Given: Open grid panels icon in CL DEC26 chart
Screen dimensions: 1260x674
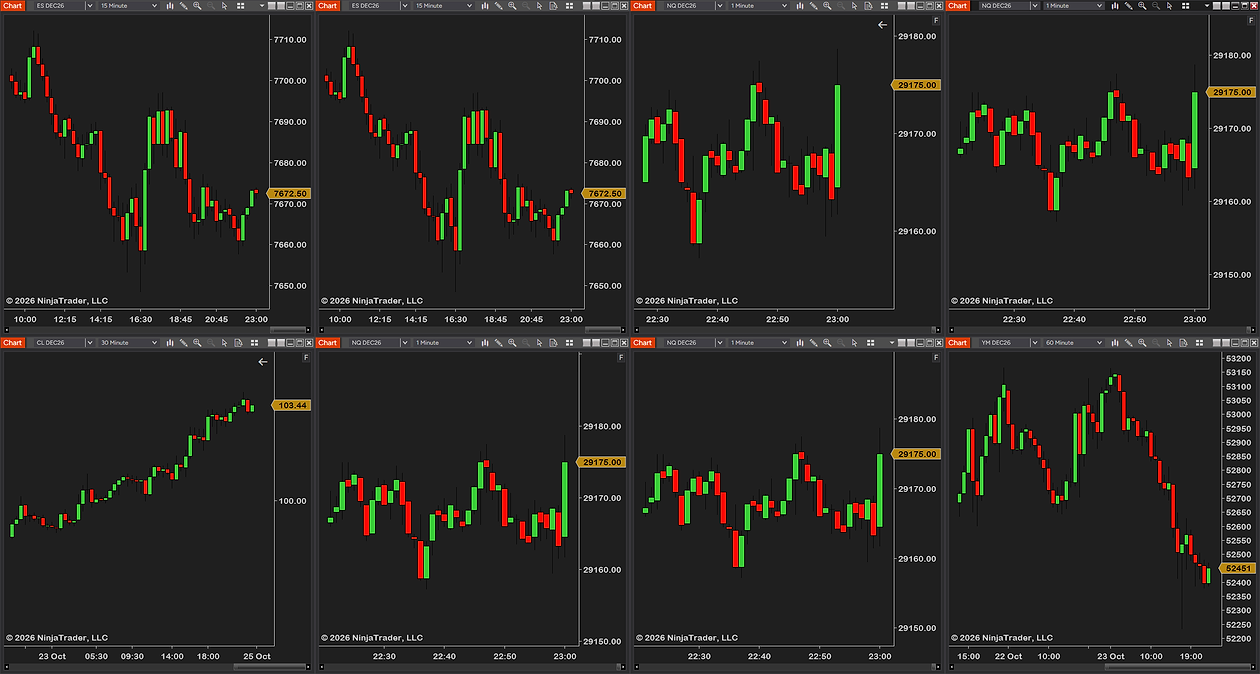Looking at the screenshot, I should click(x=254, y=343).
